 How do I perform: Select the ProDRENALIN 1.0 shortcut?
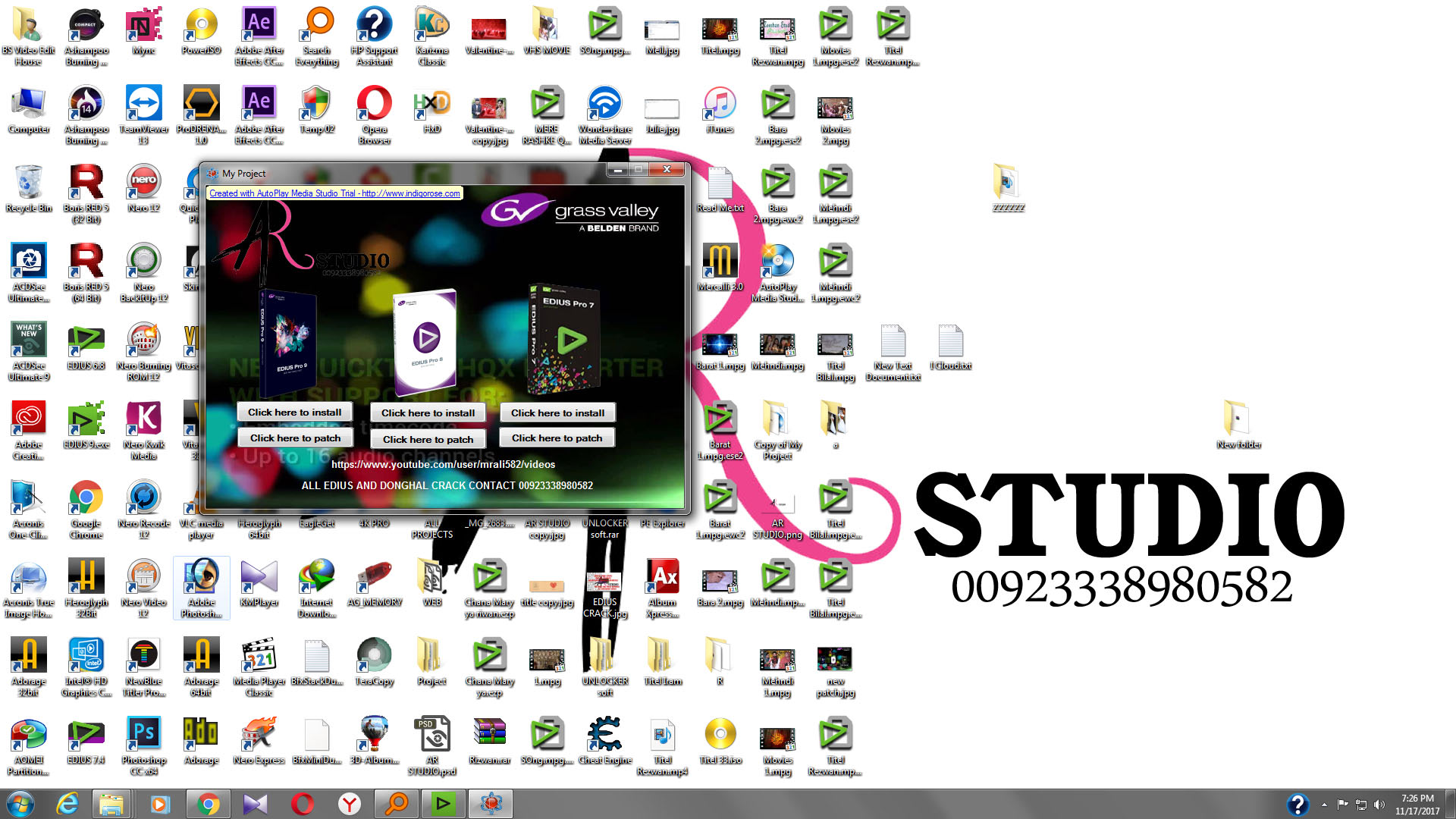click(x=201, y=115)
